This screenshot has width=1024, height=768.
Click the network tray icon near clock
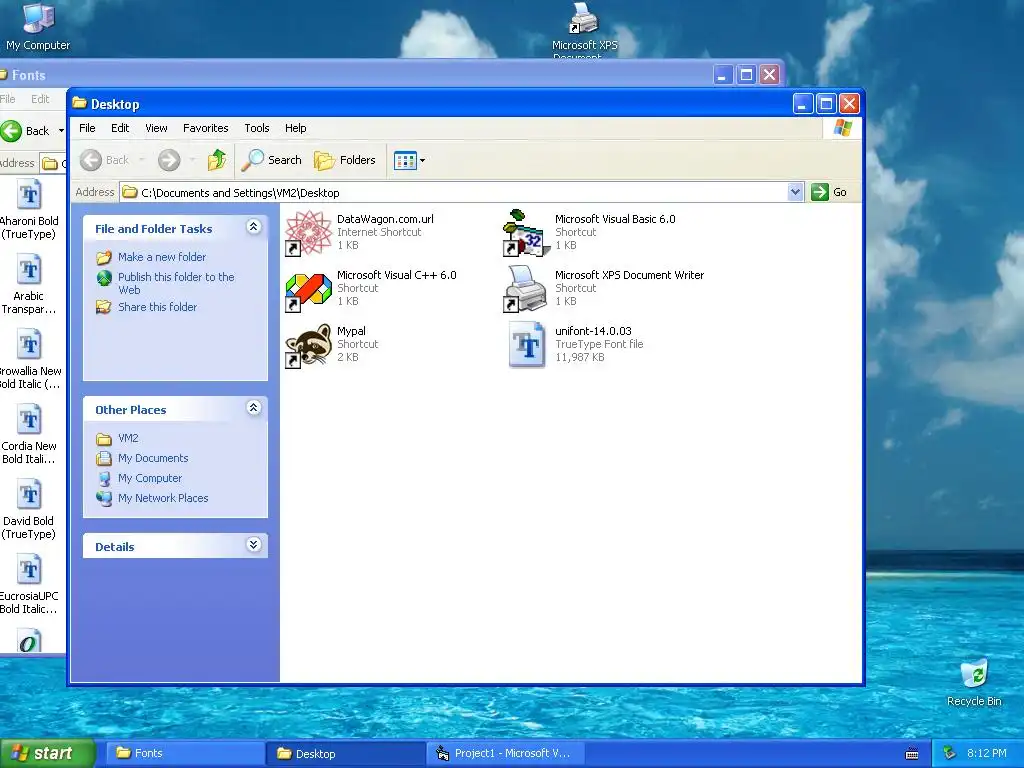point(950,753)
